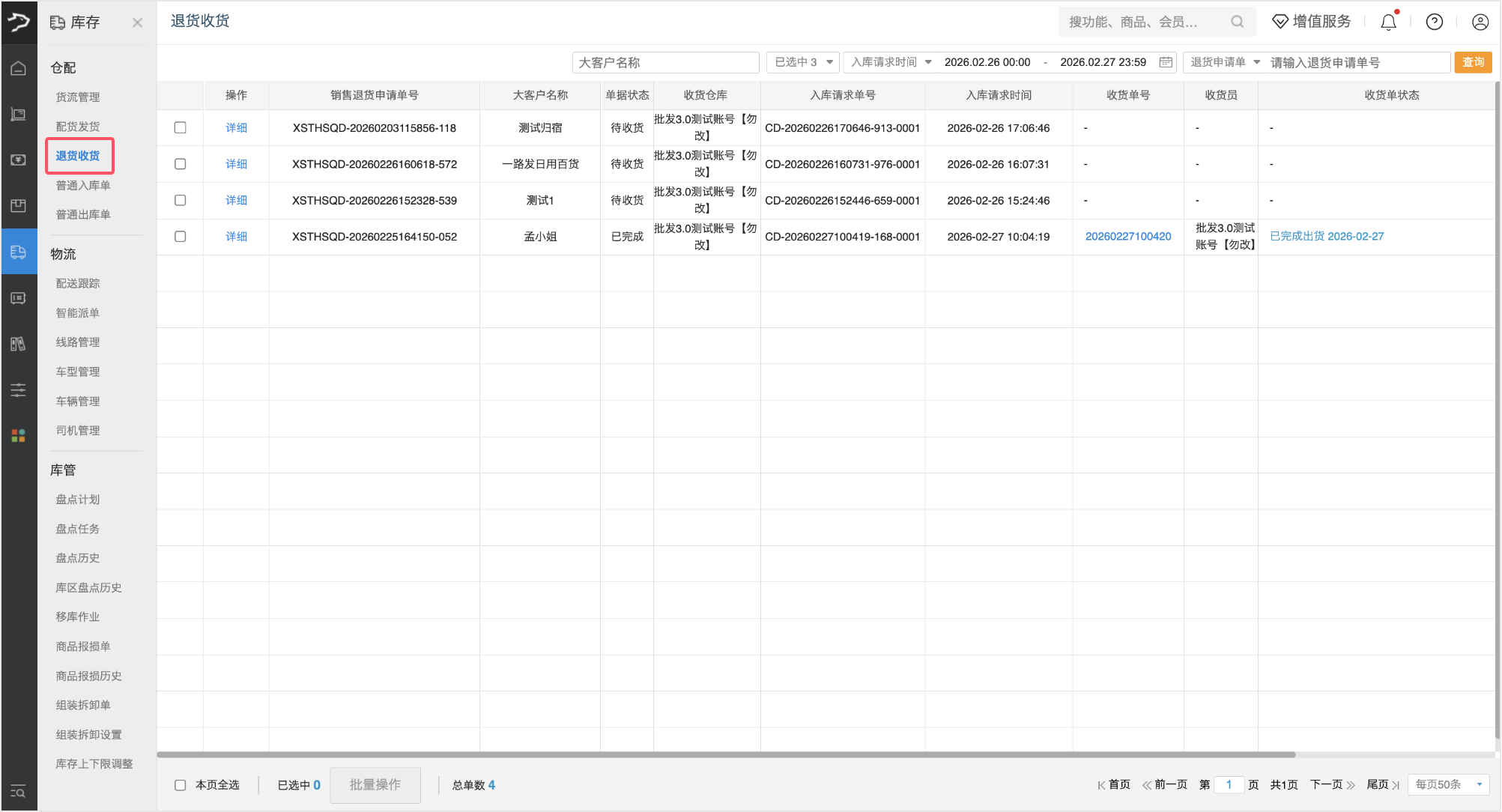Close the 库存 side panel

coord(137,22)
